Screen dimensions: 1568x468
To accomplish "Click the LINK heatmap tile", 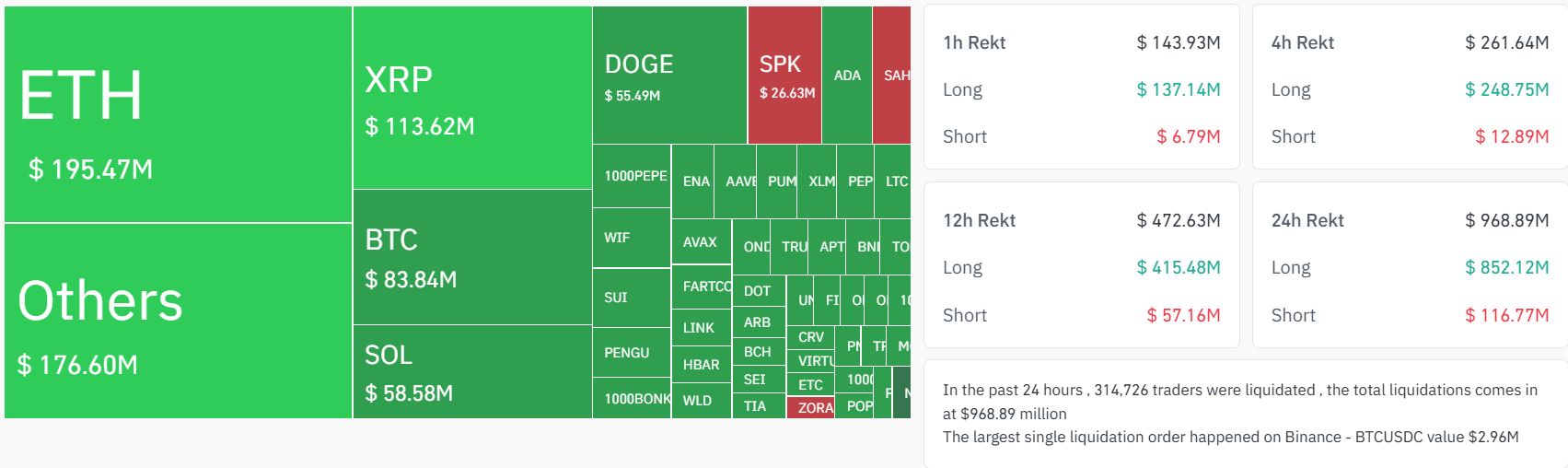I will point(702,328).
